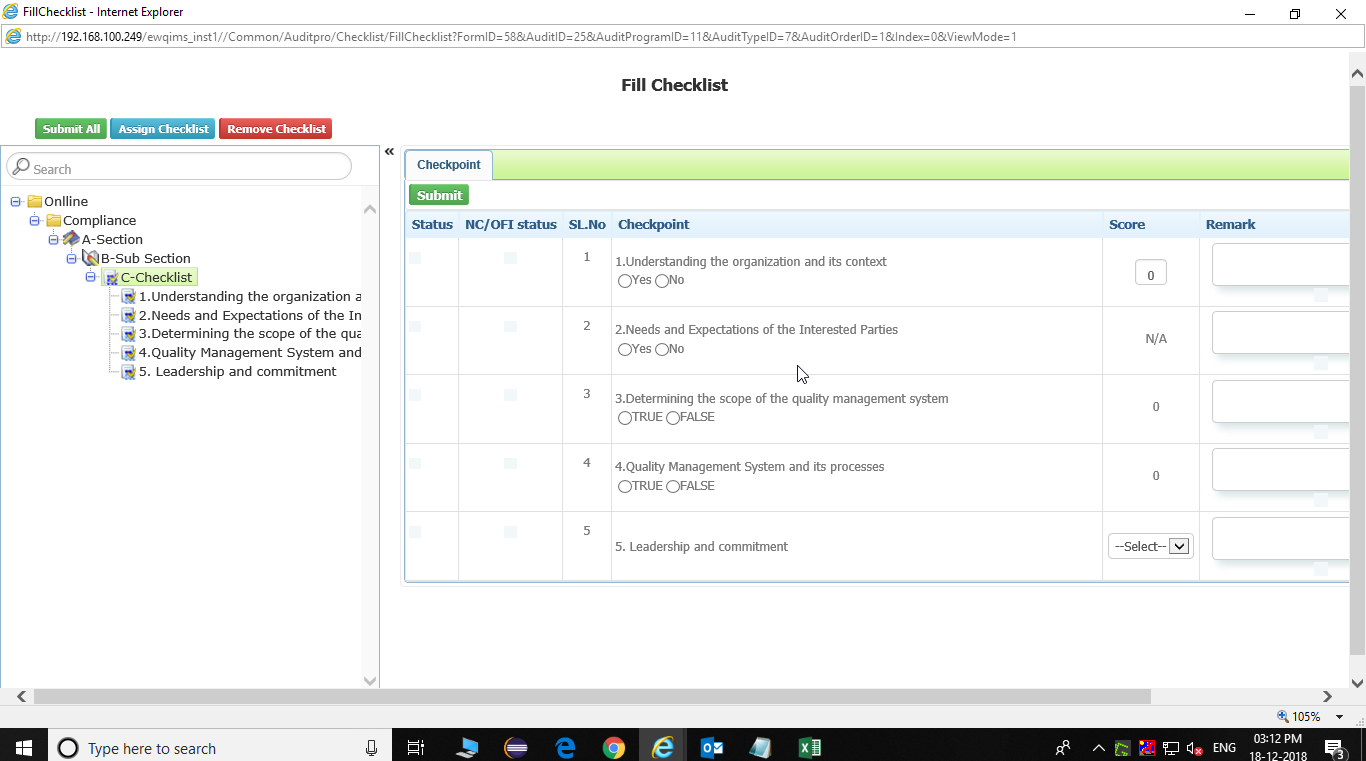Open Microsoft Edge from the taskbar
1366x761 pixels.
(x=565, y=747)
